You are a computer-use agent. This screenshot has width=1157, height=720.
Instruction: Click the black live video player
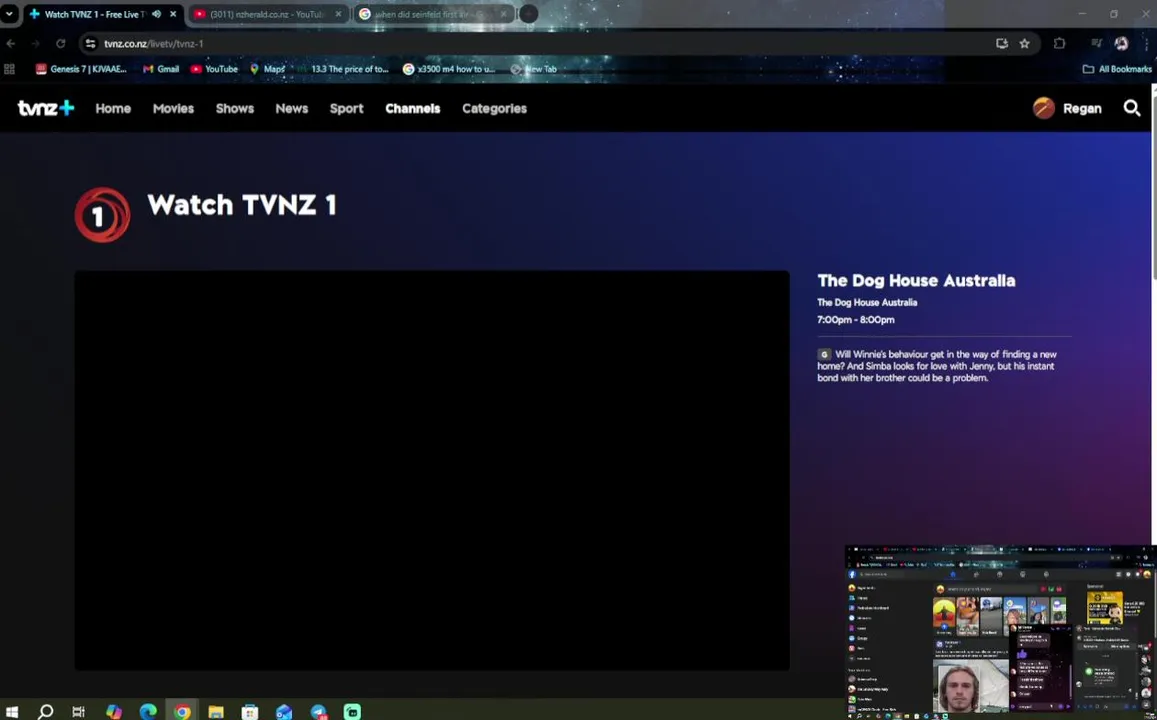[x=432, y=470]
